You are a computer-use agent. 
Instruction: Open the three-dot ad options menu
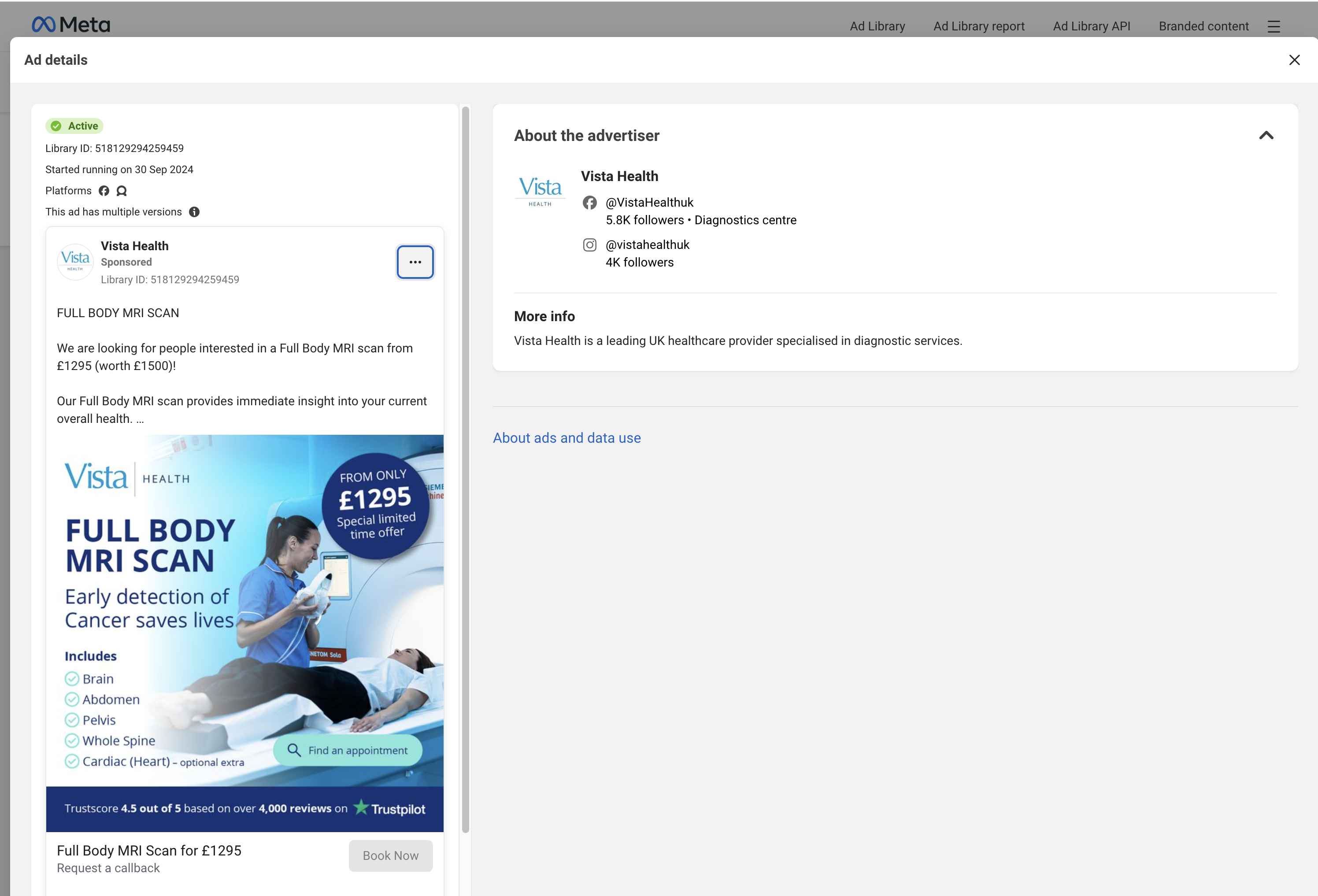(x=415, y=262)
